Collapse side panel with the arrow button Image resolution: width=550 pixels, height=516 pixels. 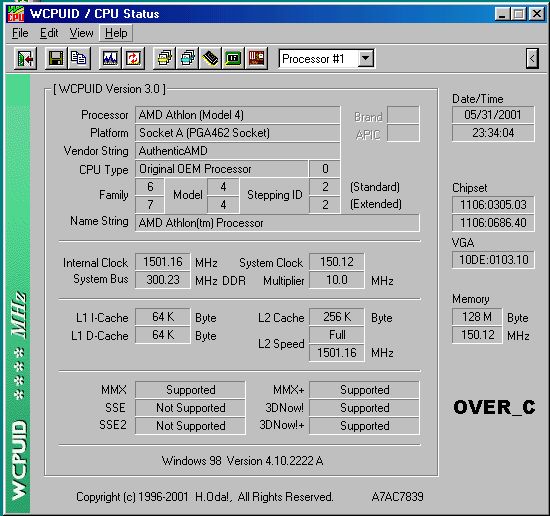(532, 58)
